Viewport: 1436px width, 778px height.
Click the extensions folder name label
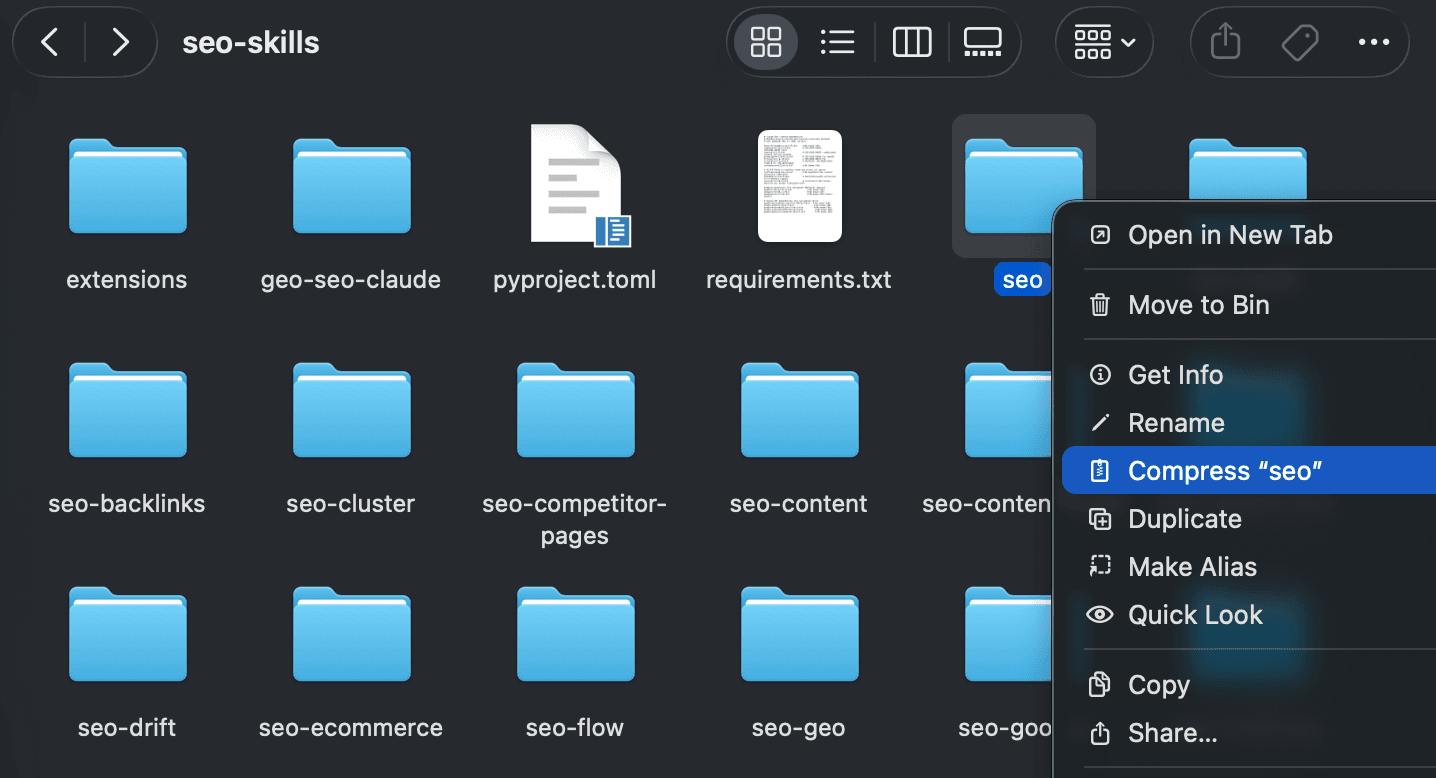pos(127,280)
